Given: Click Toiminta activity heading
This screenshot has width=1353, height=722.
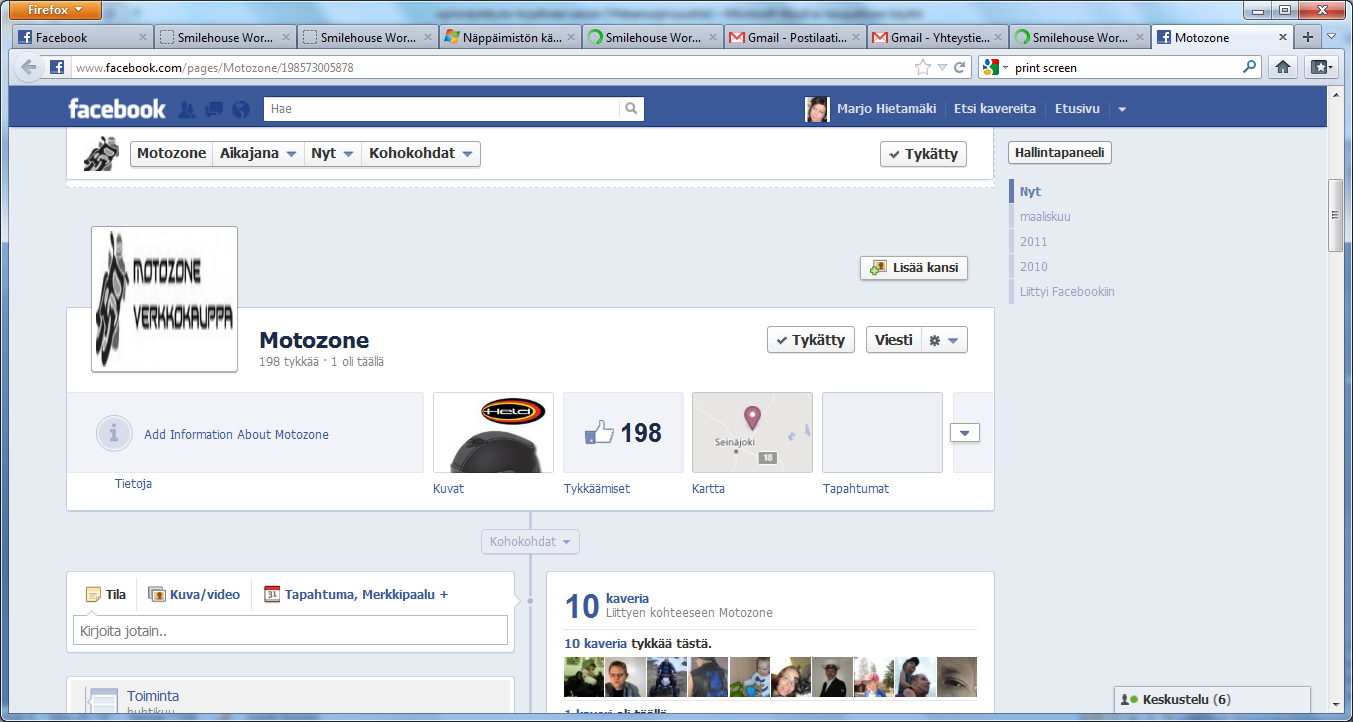Looking at the screenshot, I should [x=153, y=696].
